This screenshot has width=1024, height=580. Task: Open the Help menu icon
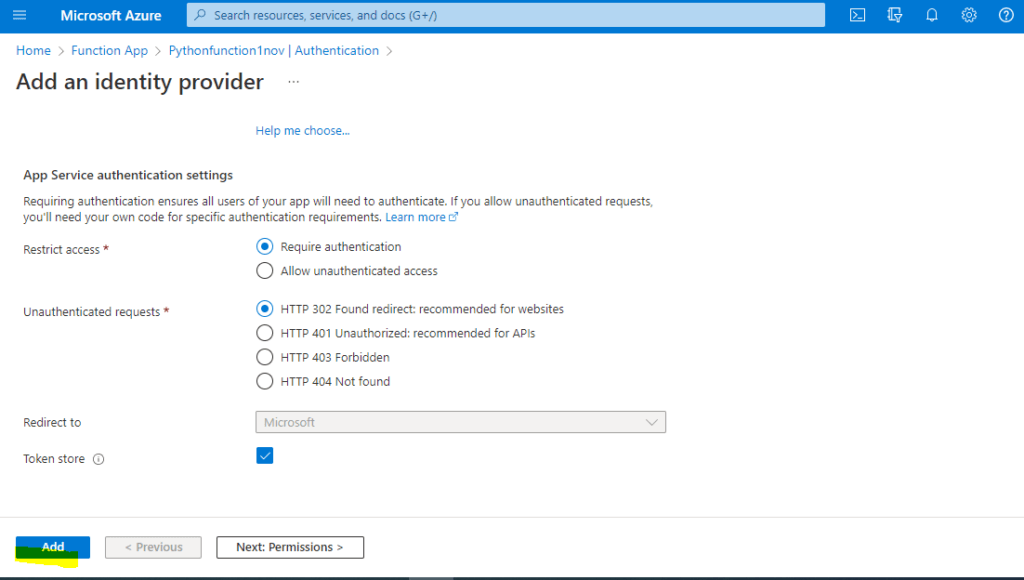[x=1004, y=15]
